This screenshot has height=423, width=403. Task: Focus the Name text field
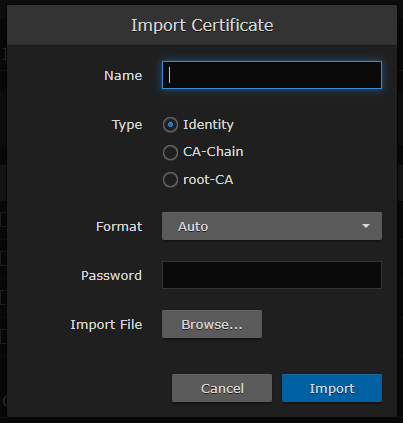tap(272, 75)
